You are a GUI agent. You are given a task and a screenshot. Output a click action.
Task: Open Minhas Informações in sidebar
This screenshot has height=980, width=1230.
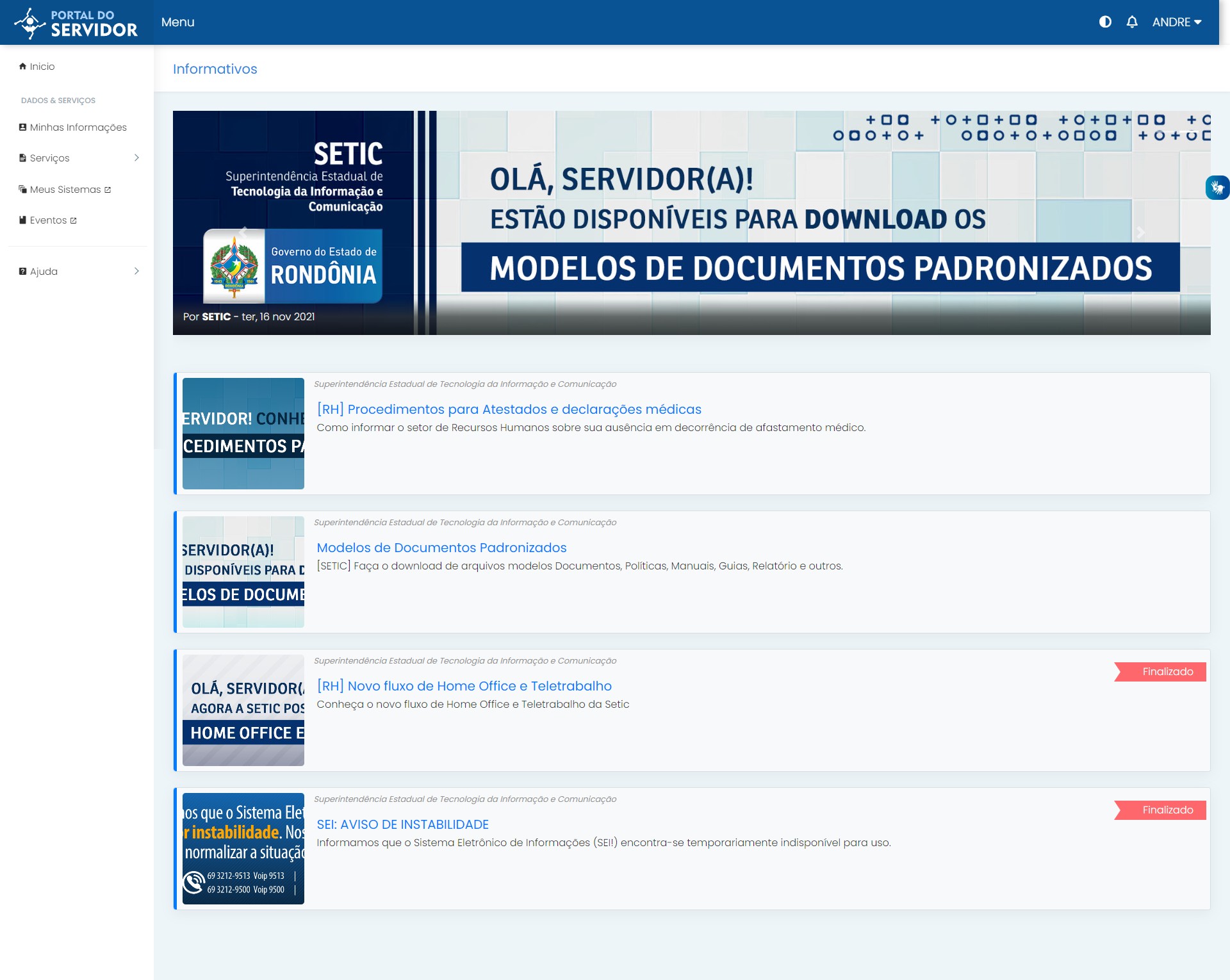pyautogui.click(x=78, y=127)
